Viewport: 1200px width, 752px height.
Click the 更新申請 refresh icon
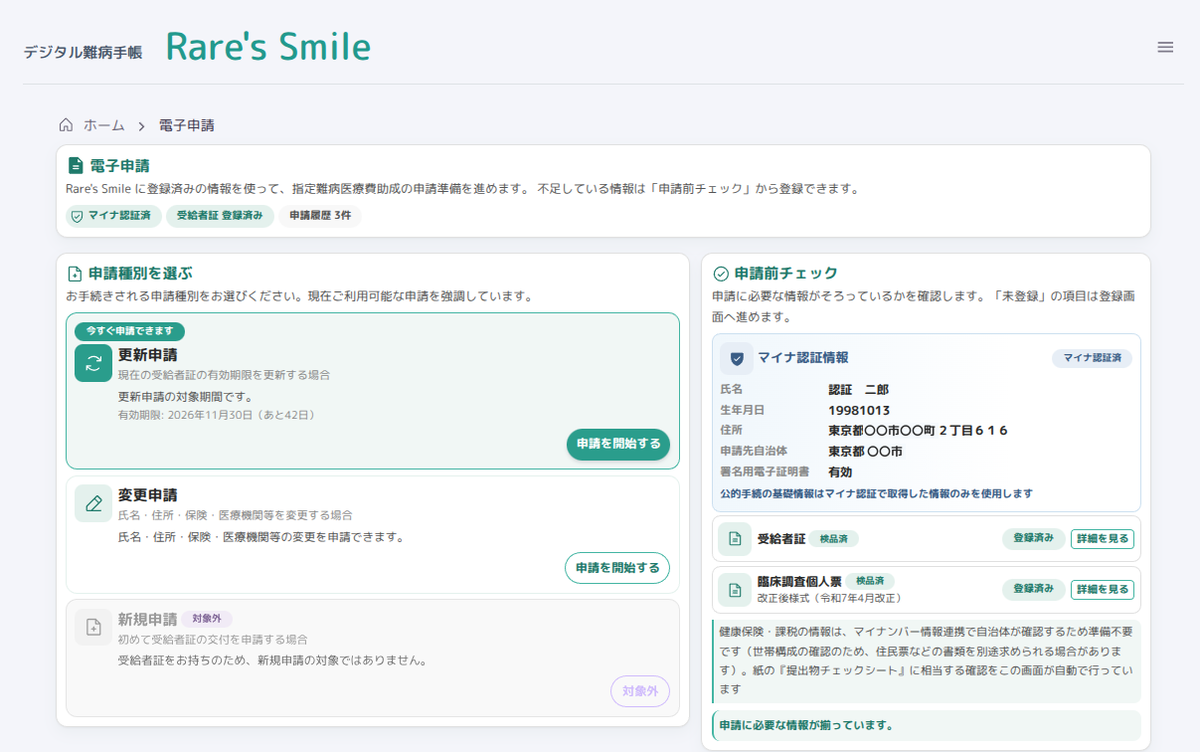coord(93,363)
